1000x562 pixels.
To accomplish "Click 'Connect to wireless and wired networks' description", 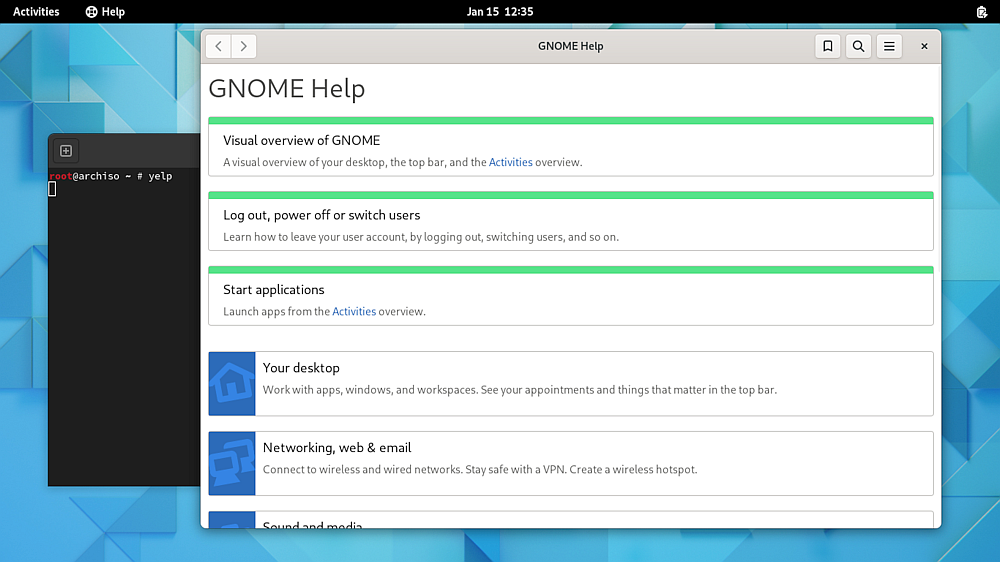I will [x=480, y=470].
